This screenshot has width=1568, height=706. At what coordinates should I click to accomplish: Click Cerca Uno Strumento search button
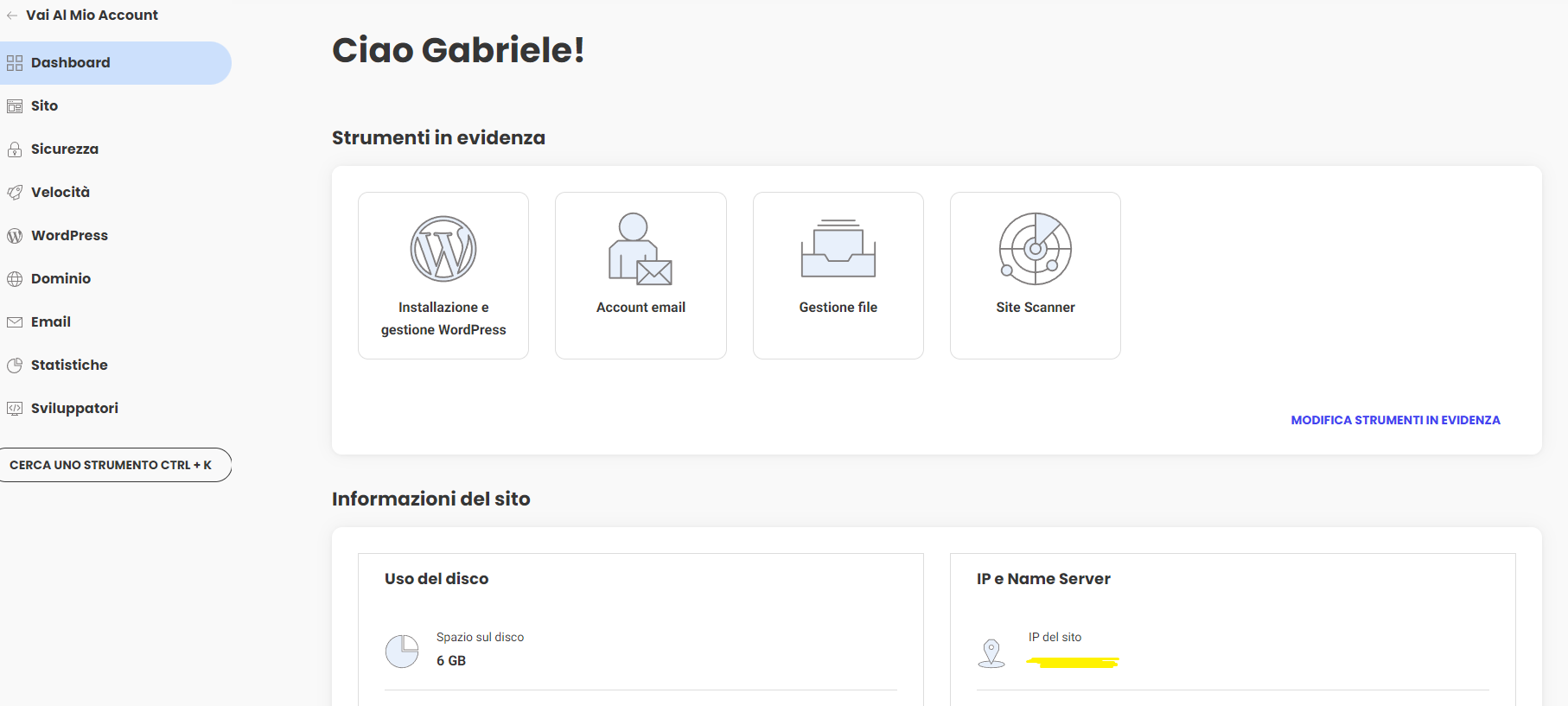pyautogui.click(x=111, y=465)
